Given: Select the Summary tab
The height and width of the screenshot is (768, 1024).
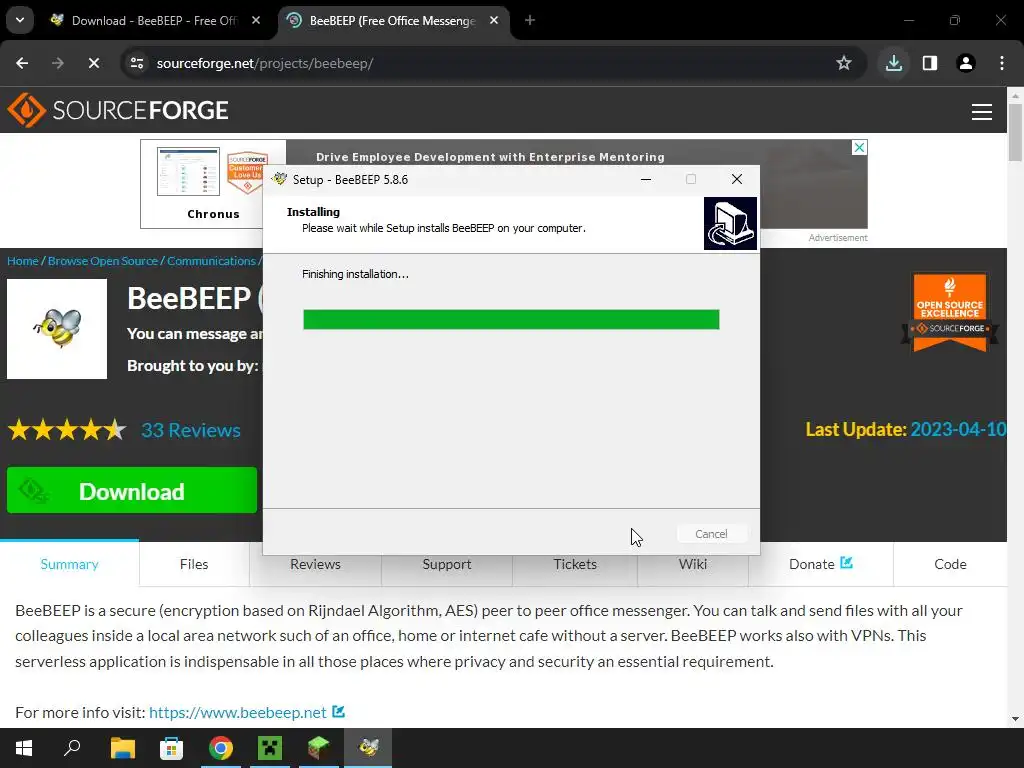Looking at the screenshot, I should [69, 564].
